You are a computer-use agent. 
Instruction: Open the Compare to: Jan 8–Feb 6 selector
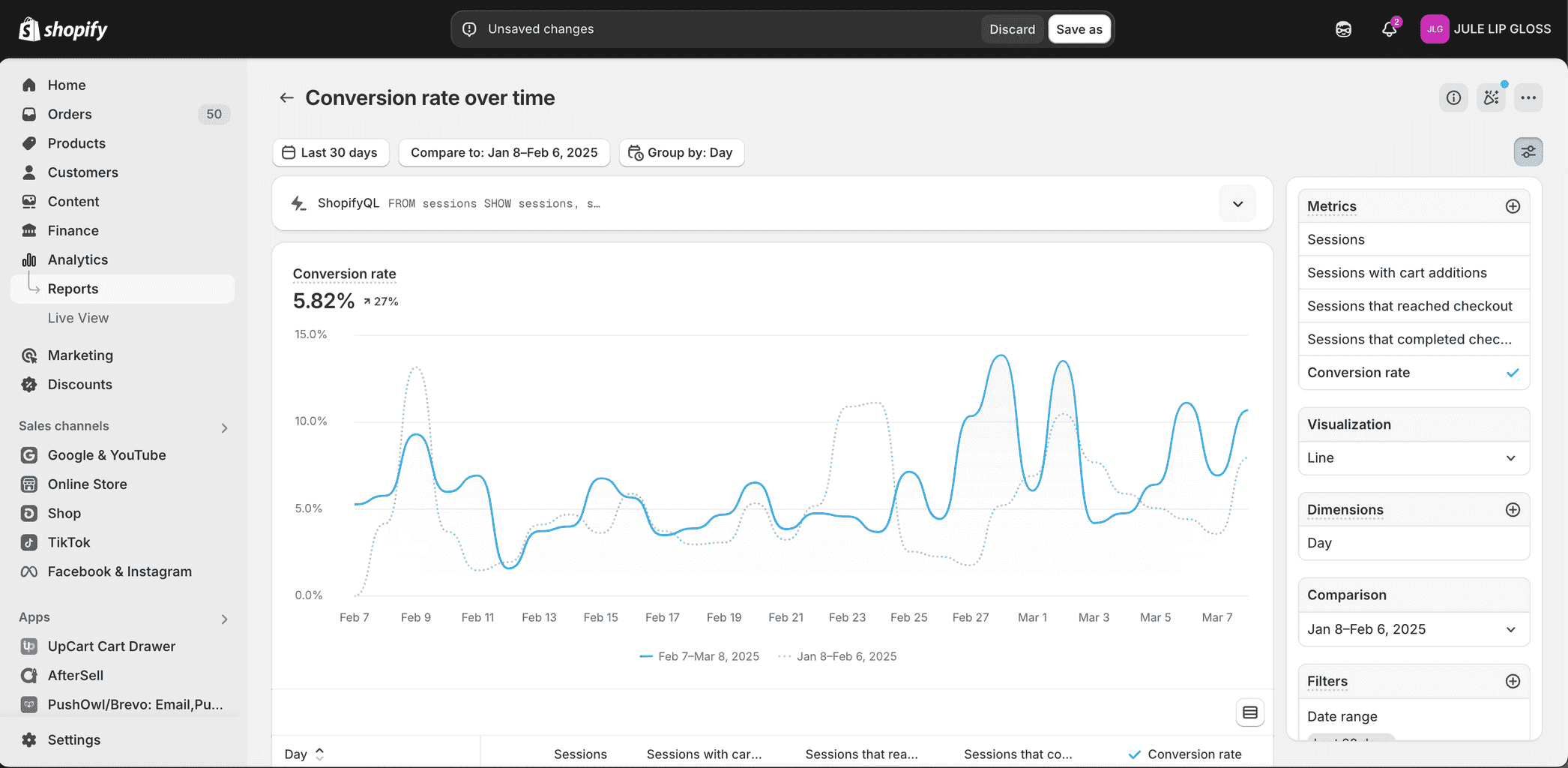click(x=504, y=152)
